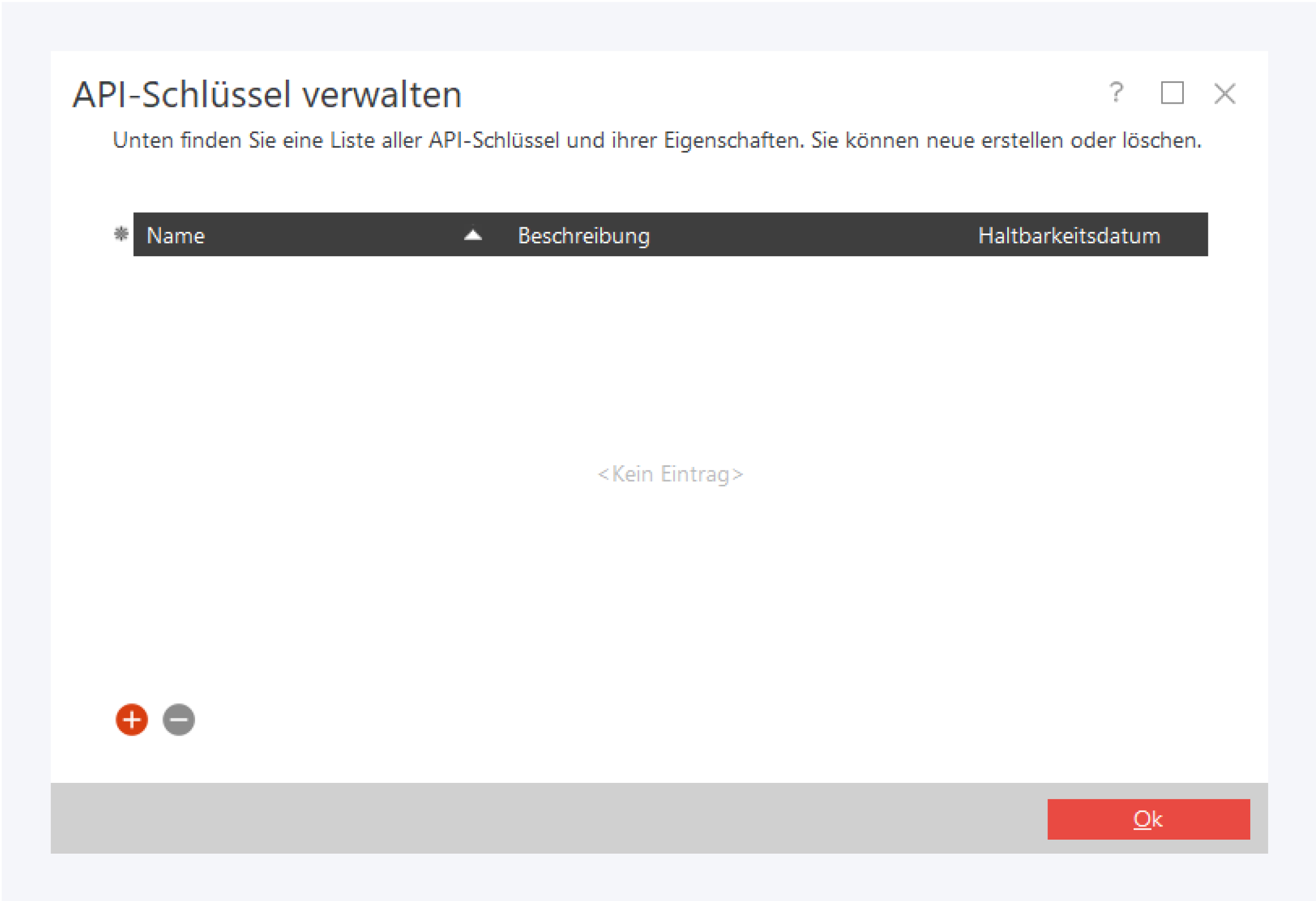Click header gap between Beschreibung and Haltbarkeitsdatum
The image size is (1316, 901).
tap(815, 236)
